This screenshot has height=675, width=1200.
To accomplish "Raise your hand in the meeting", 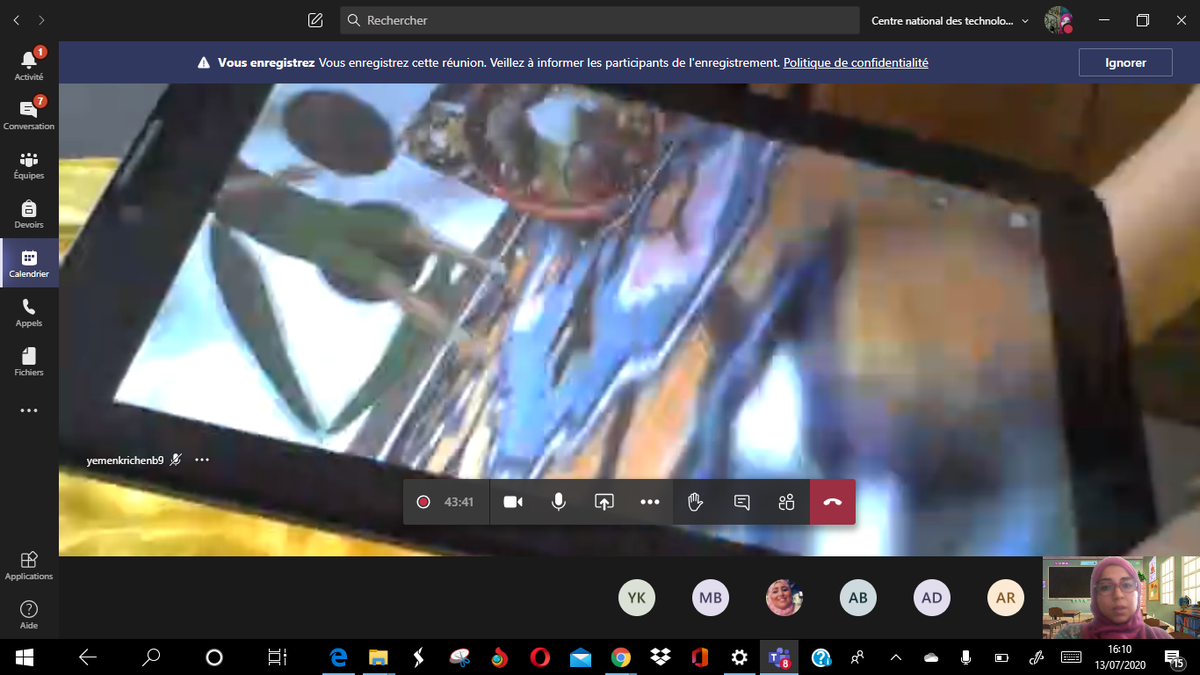I will coord(695,502).
